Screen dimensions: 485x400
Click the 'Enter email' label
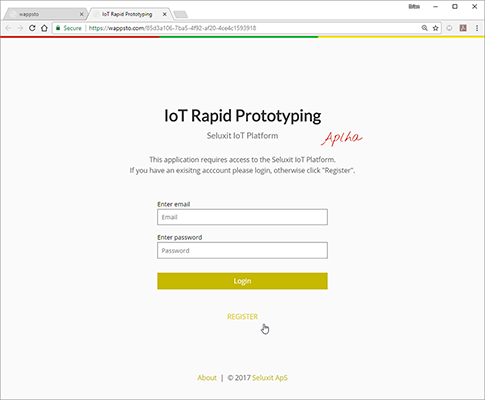174,204
